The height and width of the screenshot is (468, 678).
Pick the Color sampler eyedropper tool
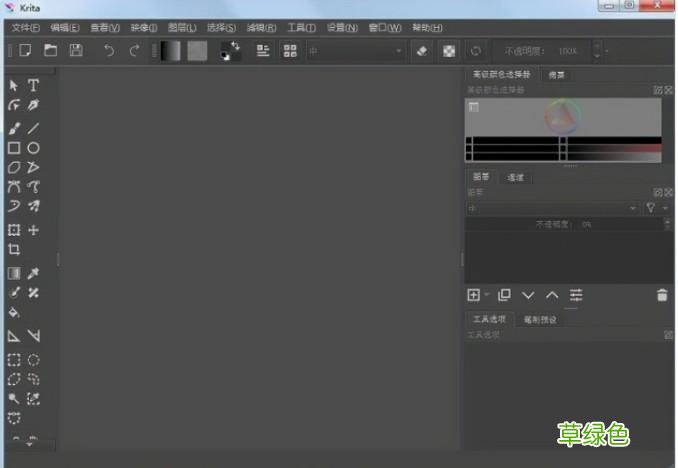[33, 273]
